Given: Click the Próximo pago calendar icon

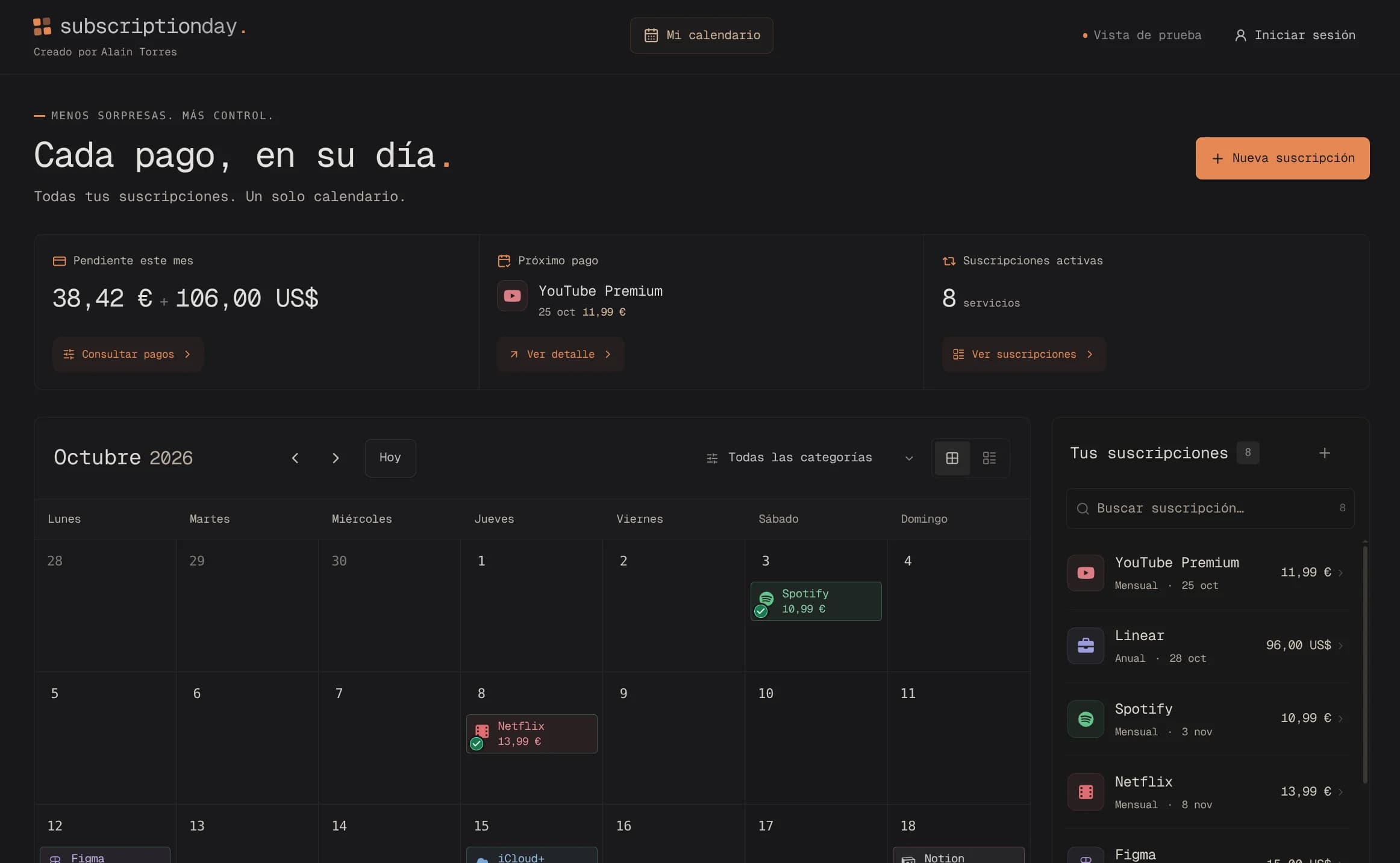Looking at the screenshot, I should (x=504, y=261).
